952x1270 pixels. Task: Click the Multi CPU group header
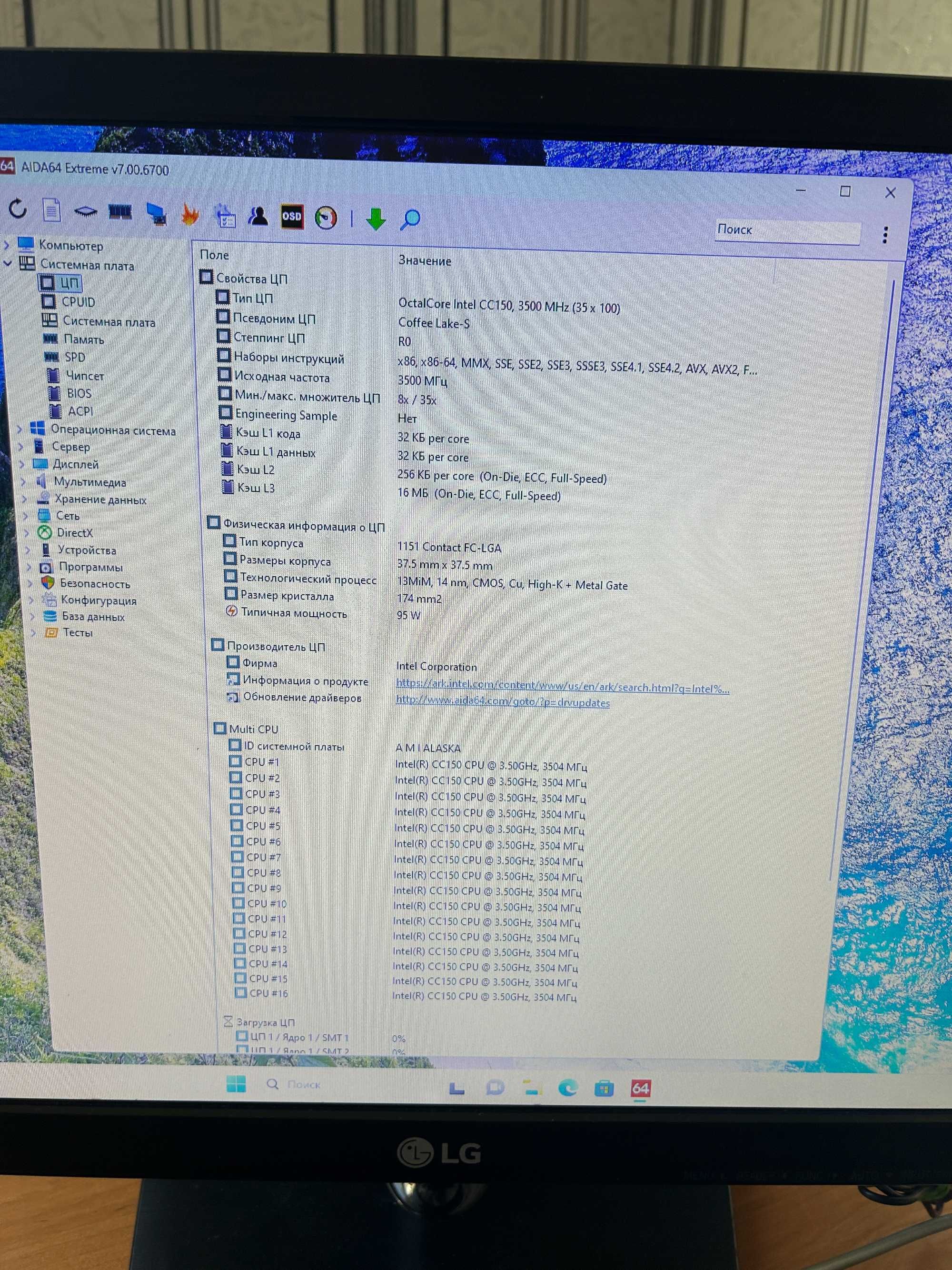tap(246, 729)
